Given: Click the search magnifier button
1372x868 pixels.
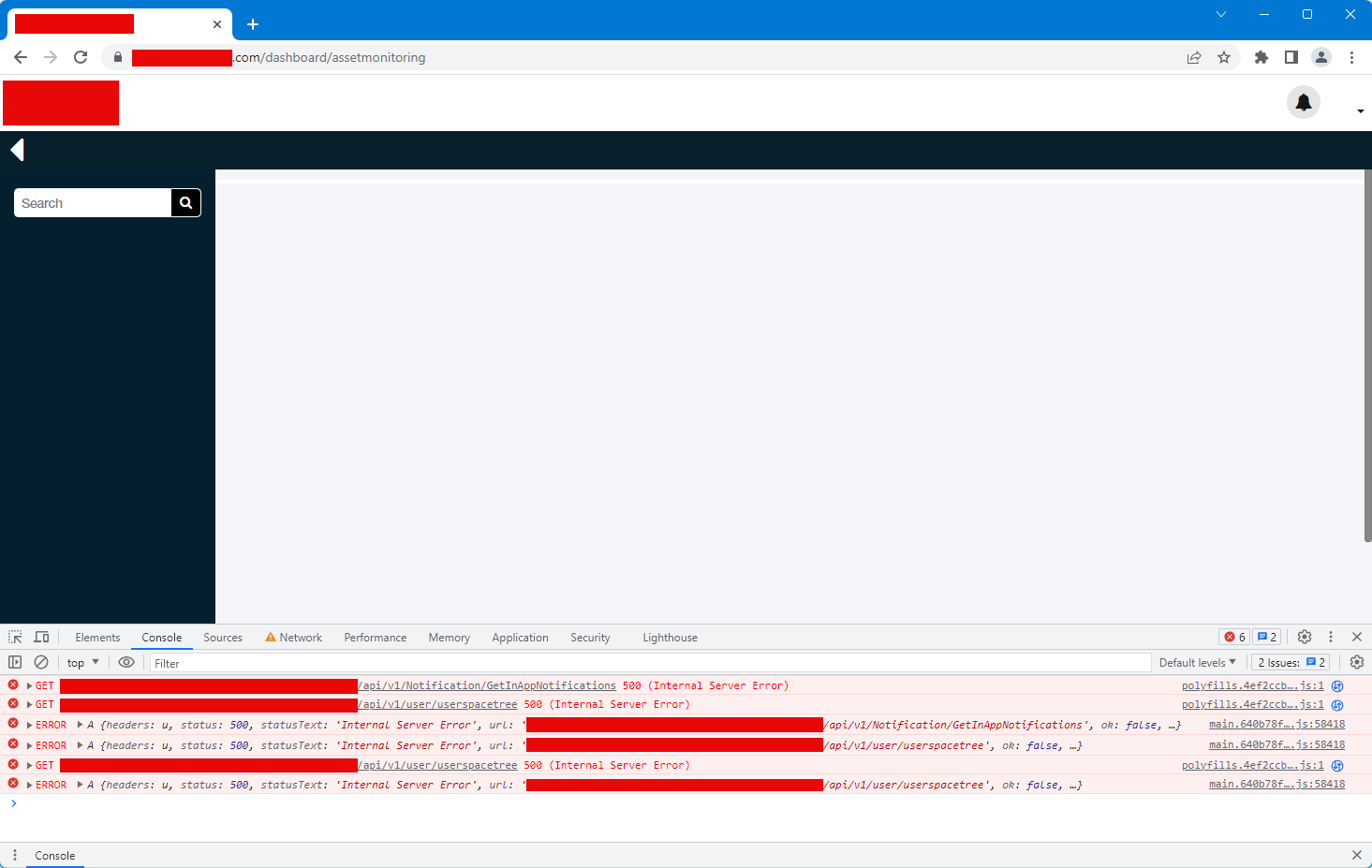Looking at the screenshot, I should pos(185,202).
